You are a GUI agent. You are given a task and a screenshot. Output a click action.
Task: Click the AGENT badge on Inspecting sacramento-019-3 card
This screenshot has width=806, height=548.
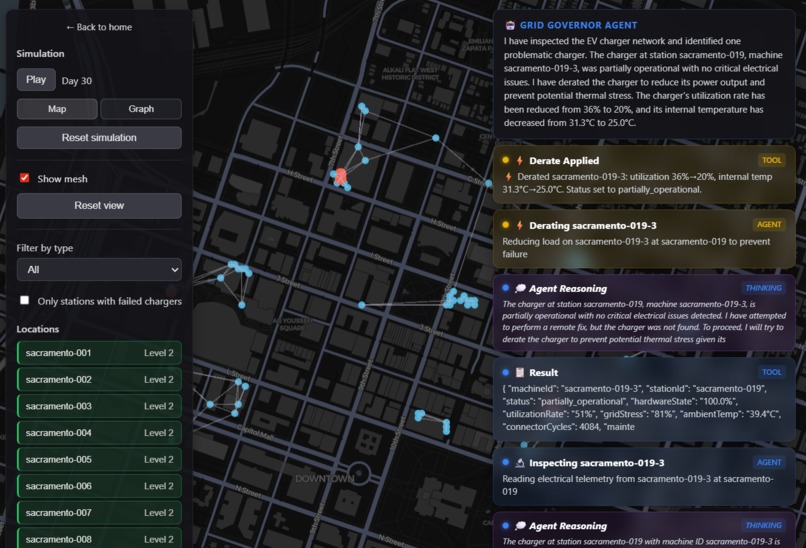tap(769, 462)
